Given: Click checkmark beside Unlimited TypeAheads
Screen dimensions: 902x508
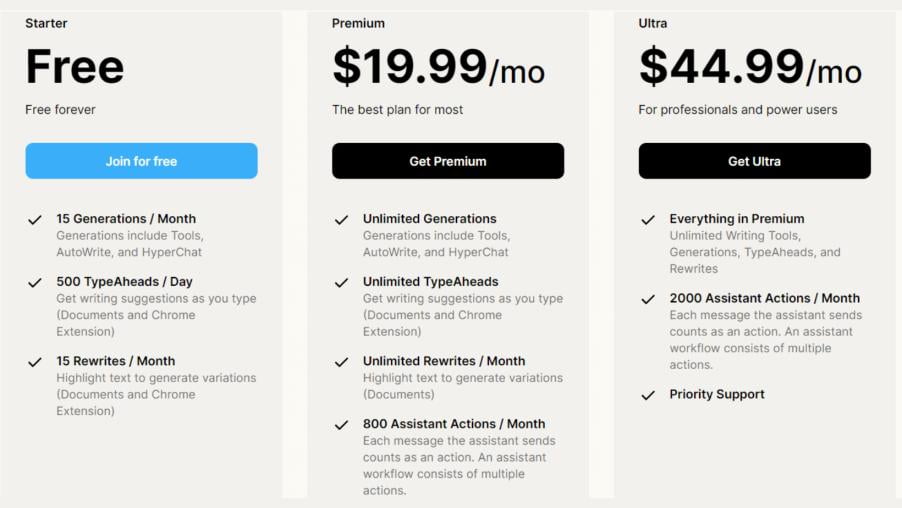Looking at the screenshot, I should [x=341, y=283].
